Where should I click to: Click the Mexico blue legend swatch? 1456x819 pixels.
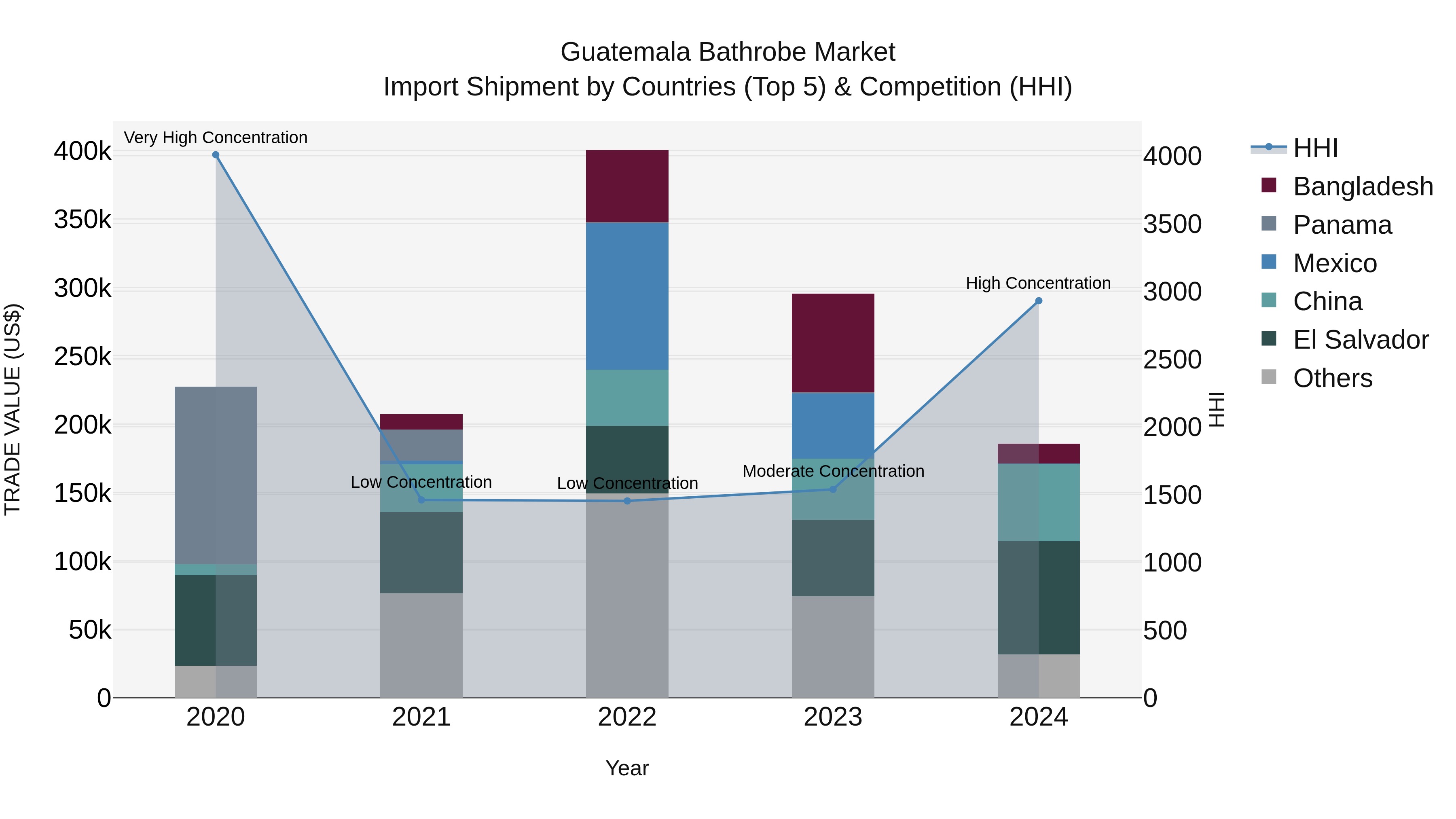tap(1268, 262)
